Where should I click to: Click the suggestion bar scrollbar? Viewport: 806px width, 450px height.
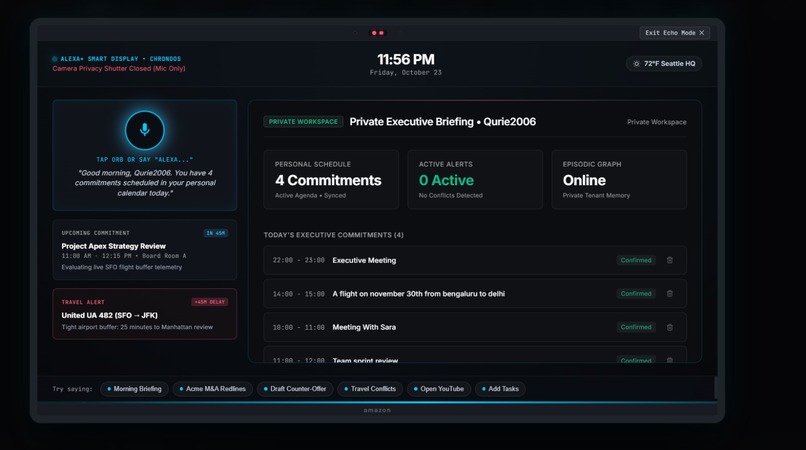[x=716, y=388]
